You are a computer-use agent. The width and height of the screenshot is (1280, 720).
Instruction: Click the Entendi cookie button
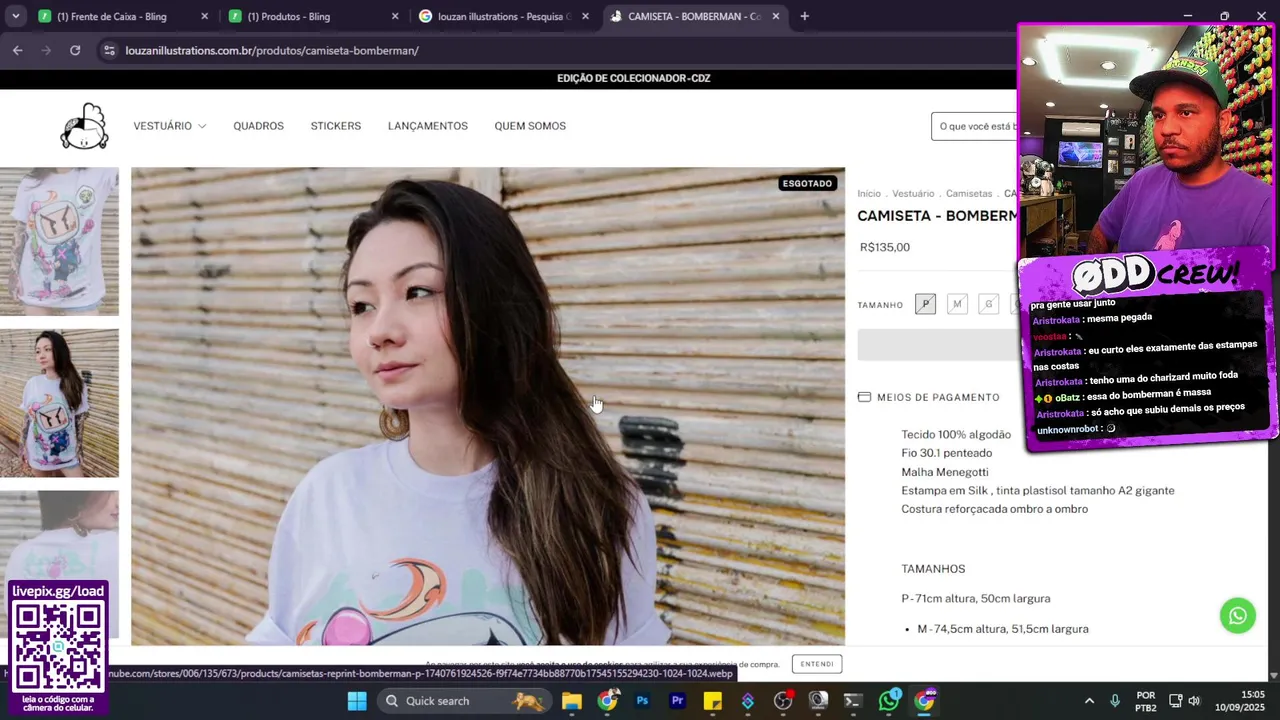[817, 664]
